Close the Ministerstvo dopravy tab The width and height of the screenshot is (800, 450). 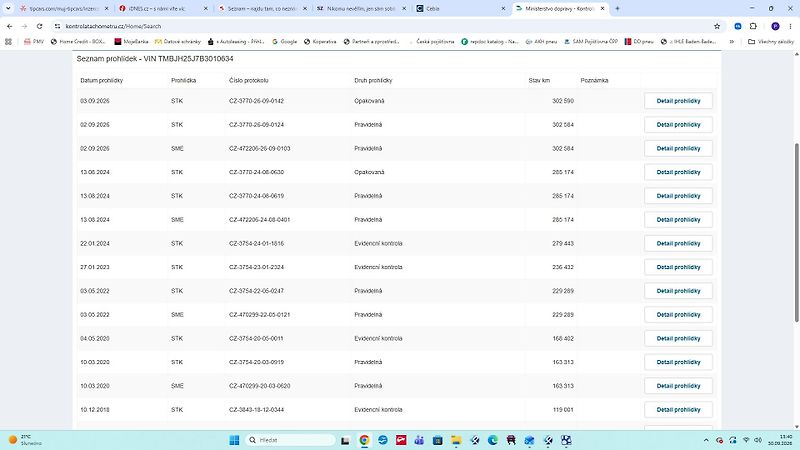602,9
